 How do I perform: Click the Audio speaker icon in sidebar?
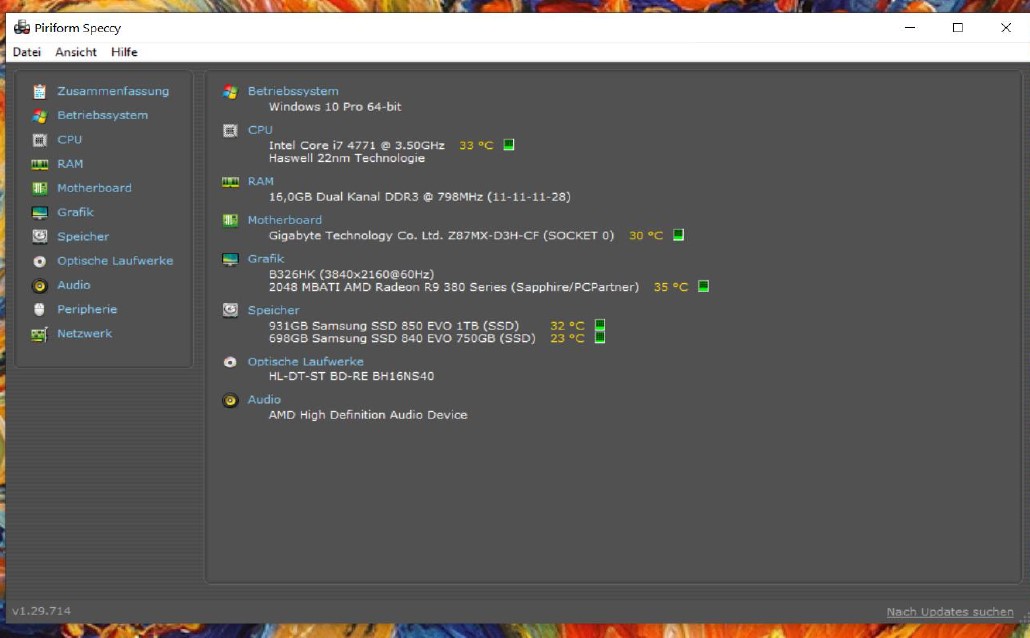pyautogui.click(x=39, y=286)
